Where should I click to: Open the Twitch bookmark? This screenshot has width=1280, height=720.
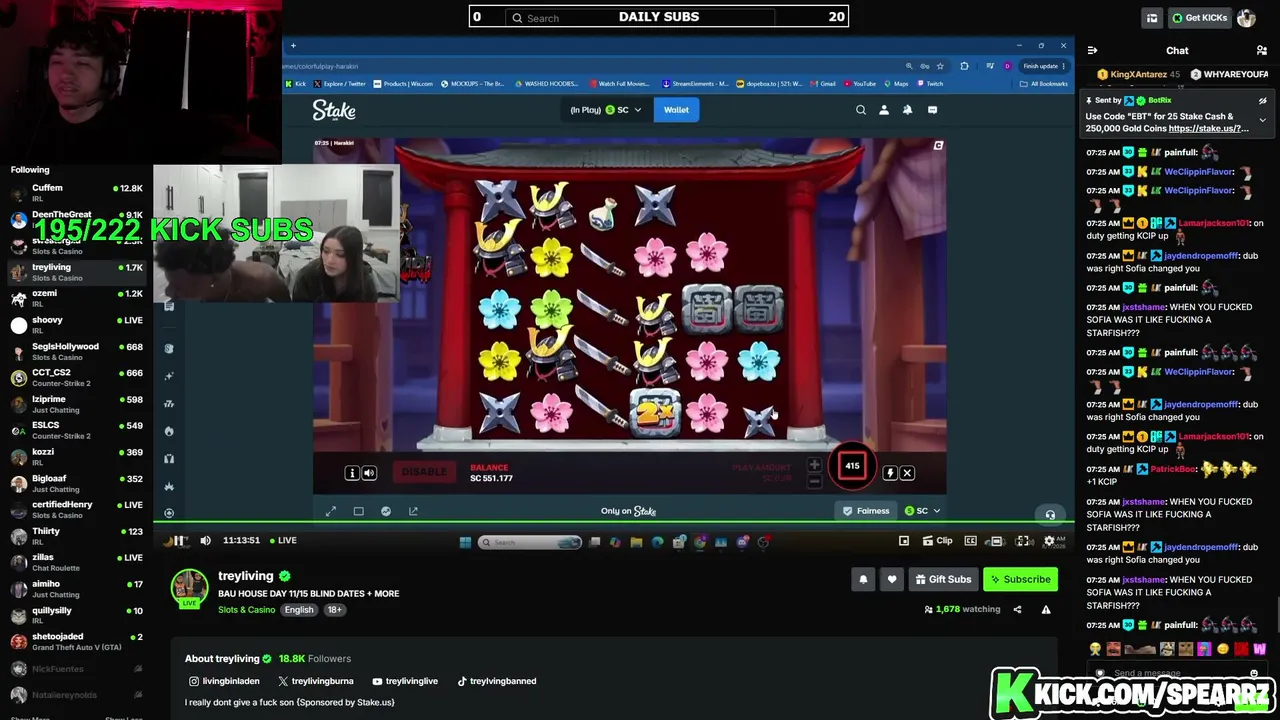(x=930, y=84)
